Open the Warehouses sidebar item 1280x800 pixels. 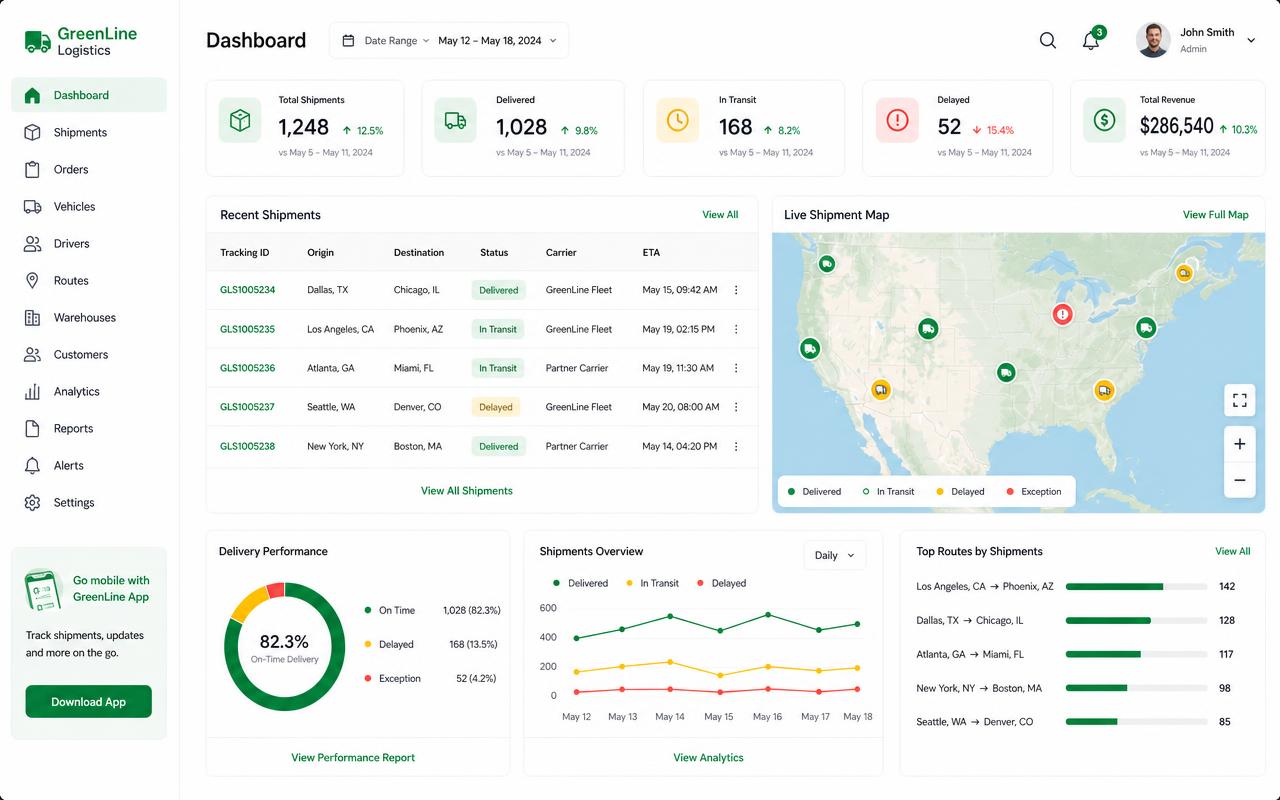point(89,317)
